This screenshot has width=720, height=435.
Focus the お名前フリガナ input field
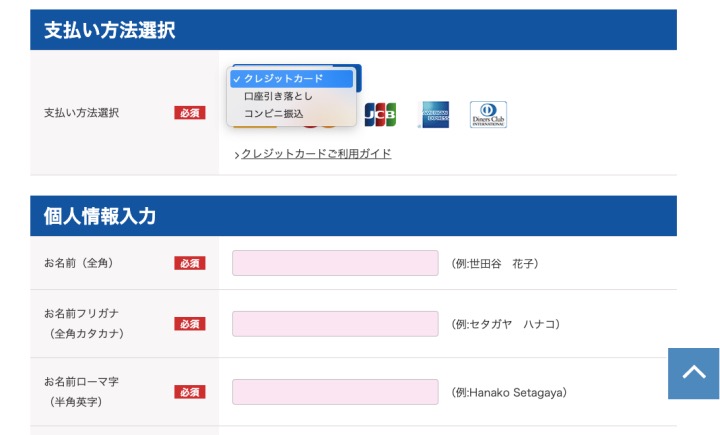point(335,323)
